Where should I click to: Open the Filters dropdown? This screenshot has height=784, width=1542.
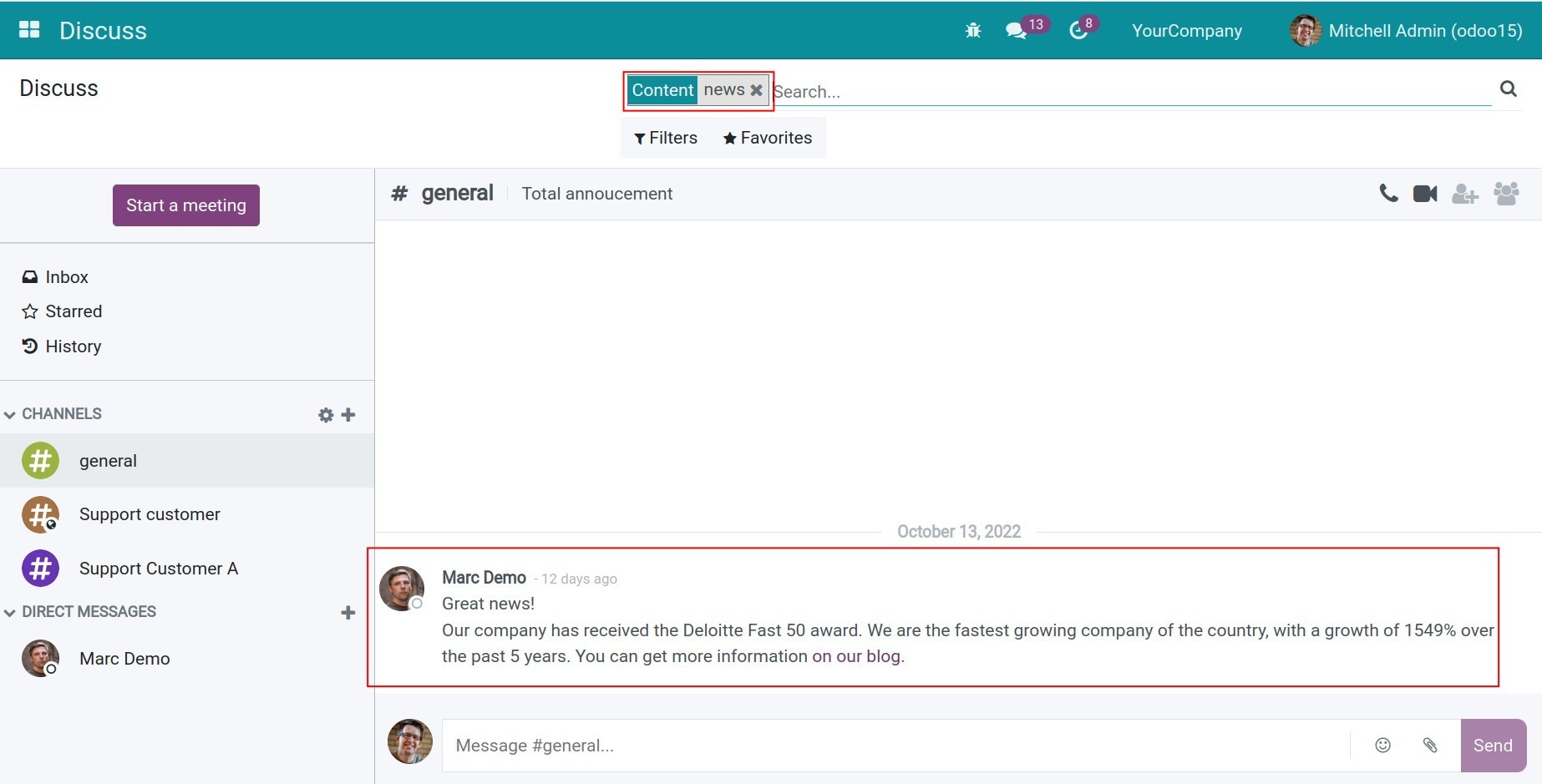pos(665,138)
